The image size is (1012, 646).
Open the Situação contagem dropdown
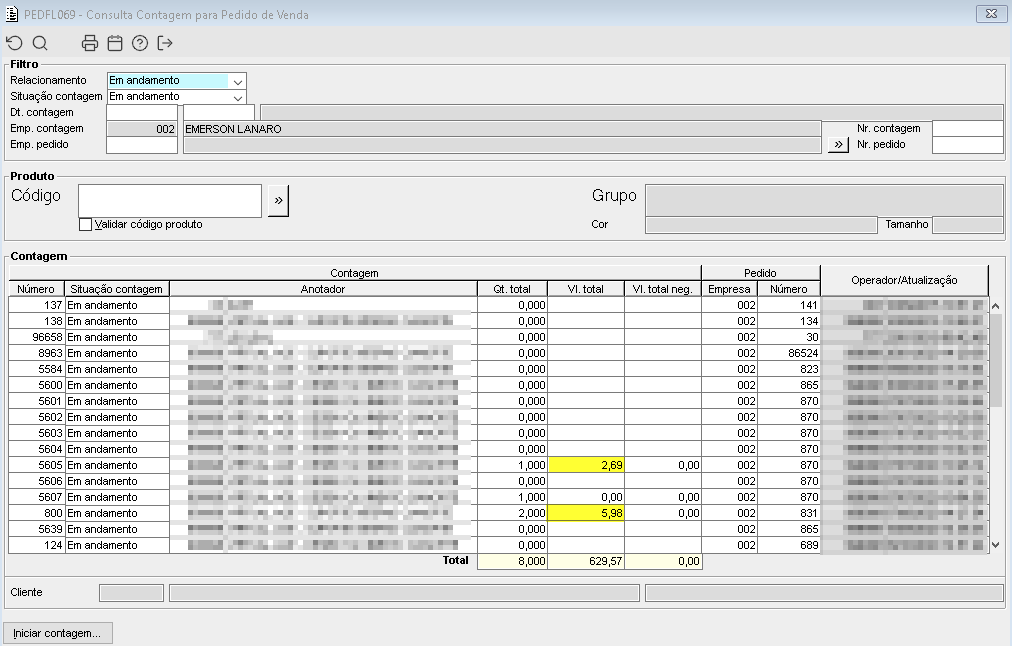(238, 97)
